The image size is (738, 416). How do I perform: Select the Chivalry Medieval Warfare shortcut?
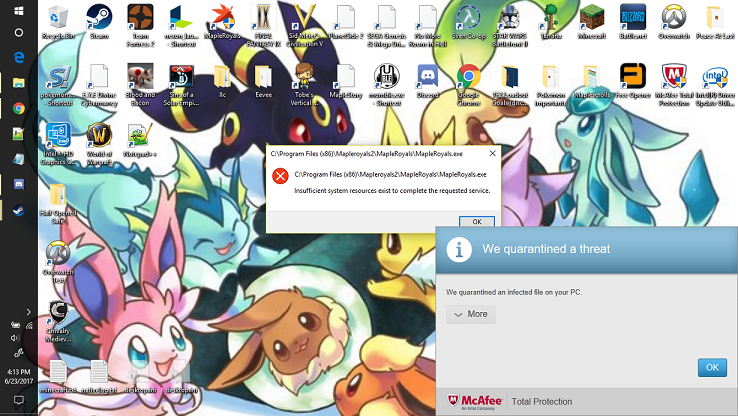58,321
